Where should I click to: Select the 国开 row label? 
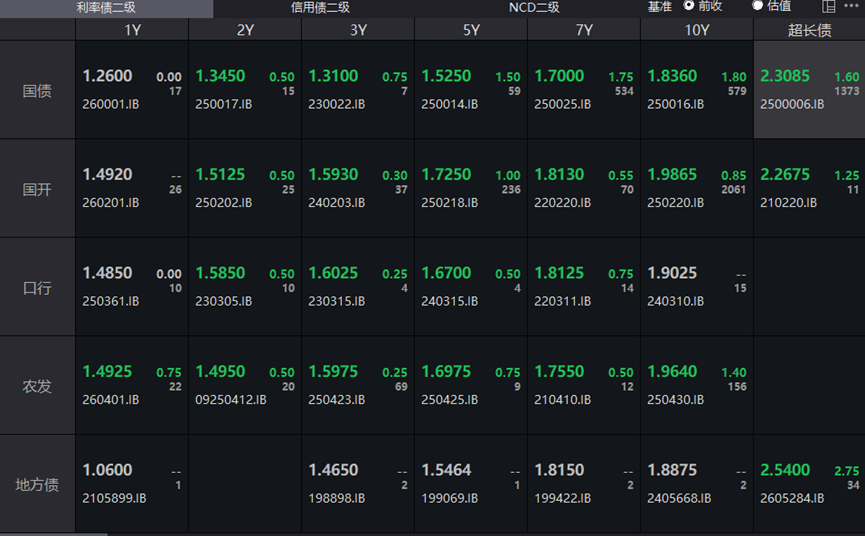37,188
